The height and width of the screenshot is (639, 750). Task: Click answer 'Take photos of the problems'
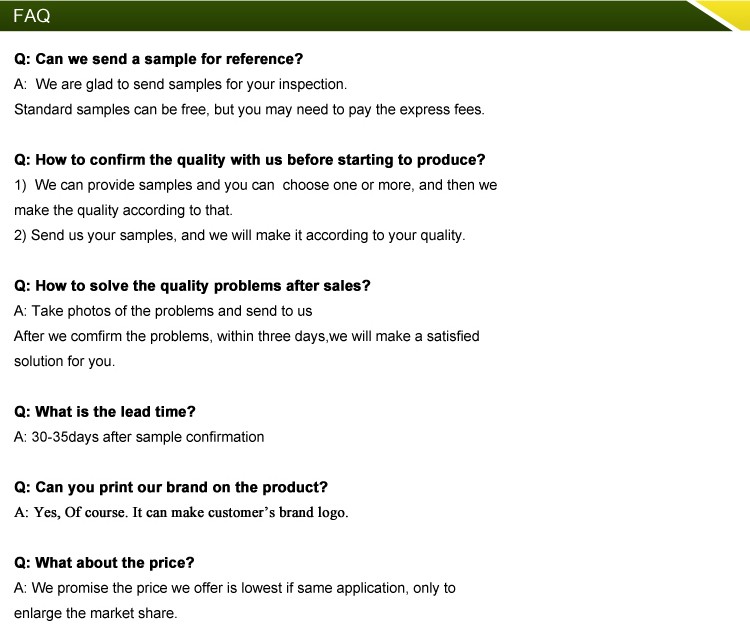163,311
